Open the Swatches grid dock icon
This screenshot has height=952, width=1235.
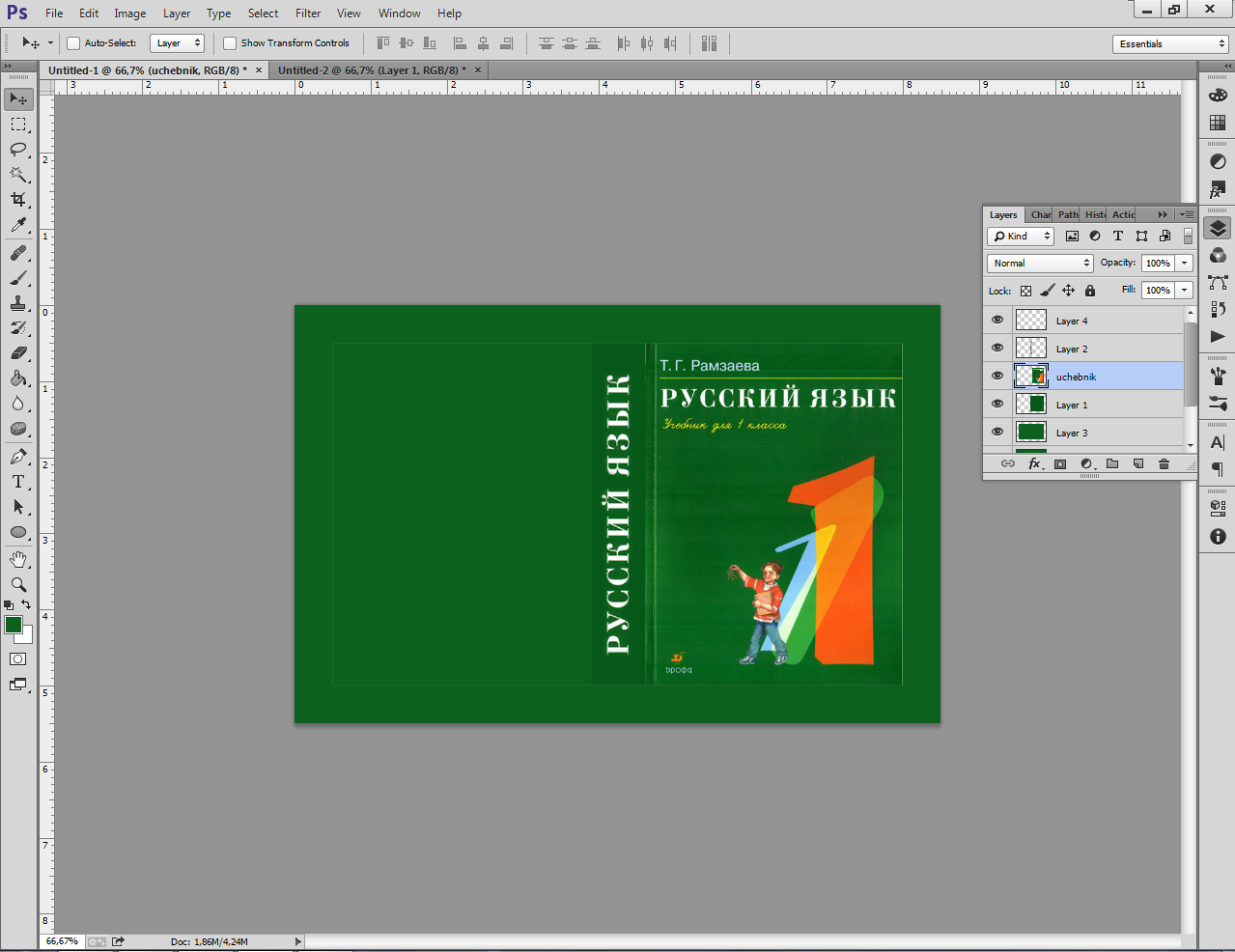point(1218,123)
